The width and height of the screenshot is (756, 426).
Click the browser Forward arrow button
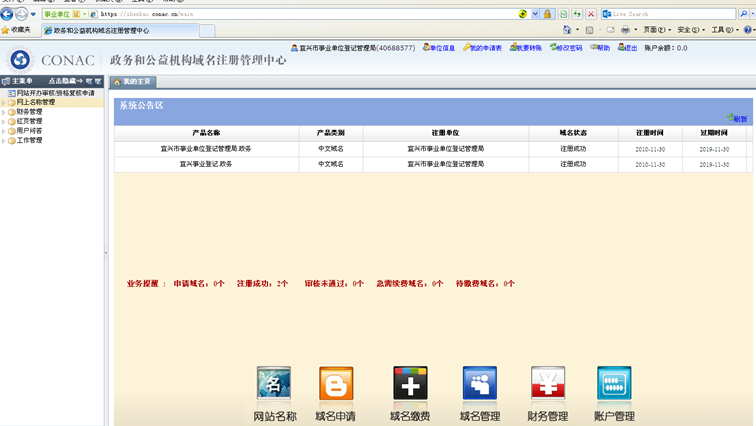click(x=21, y=14)
